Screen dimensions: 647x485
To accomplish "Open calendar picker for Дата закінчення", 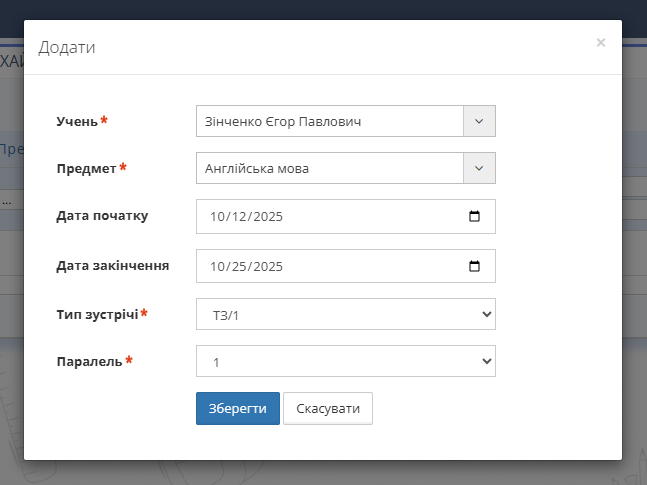I will (474, 266).
